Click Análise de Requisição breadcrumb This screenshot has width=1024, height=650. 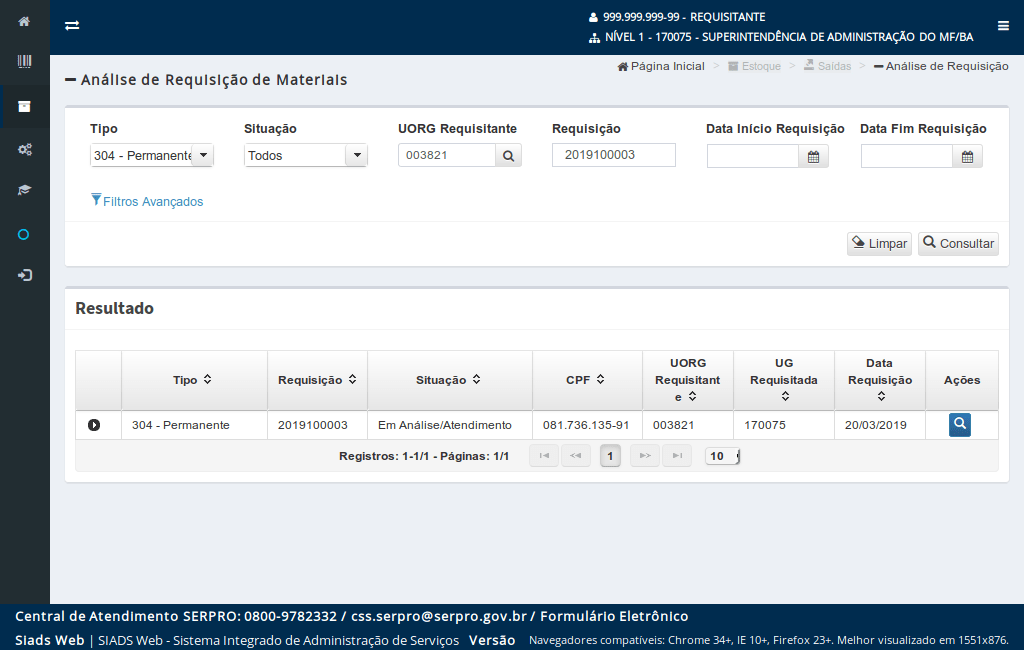(941, 66)
